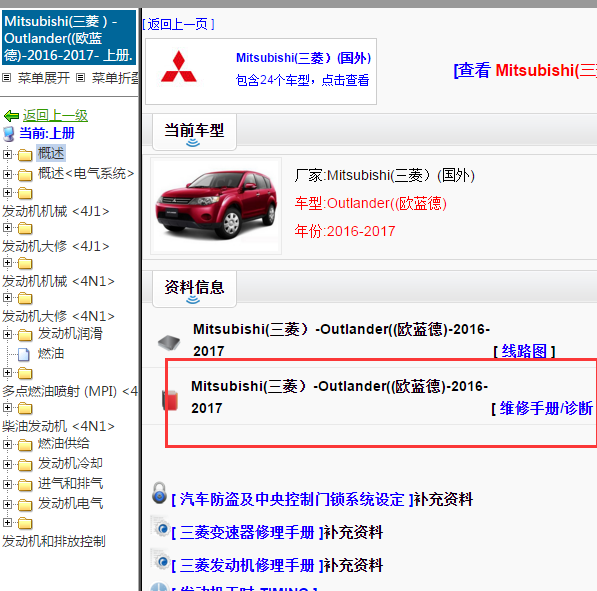Select the 资料信息 tab
597x591 pixels.
[194, 289]
